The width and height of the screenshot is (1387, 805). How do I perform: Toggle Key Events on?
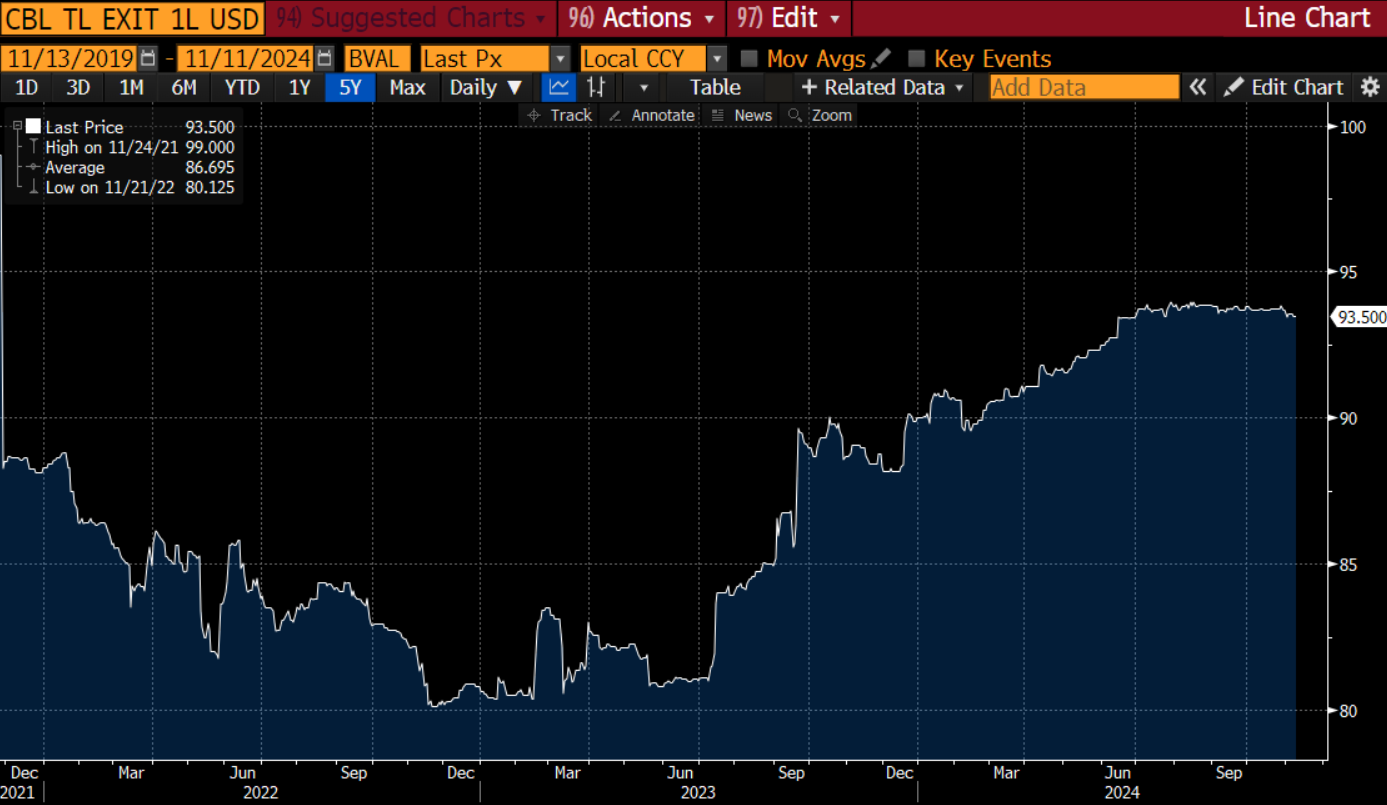tap(916, 58)
